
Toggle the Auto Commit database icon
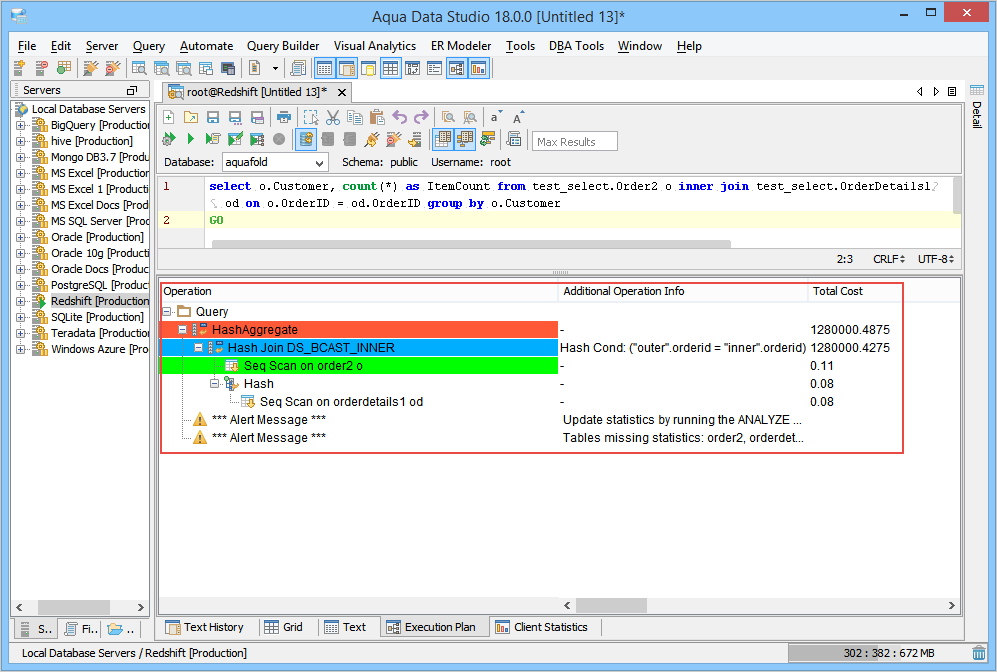click(x=306, y=139)
